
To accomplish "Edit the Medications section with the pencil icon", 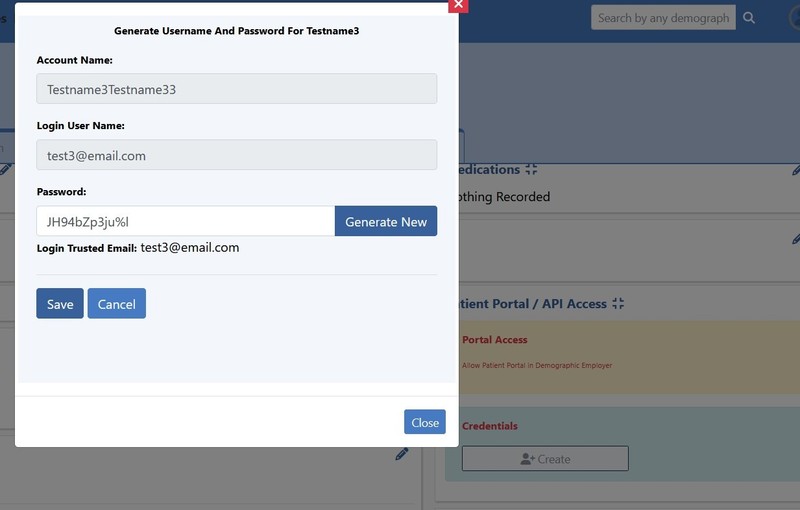I will coord(796,170).
